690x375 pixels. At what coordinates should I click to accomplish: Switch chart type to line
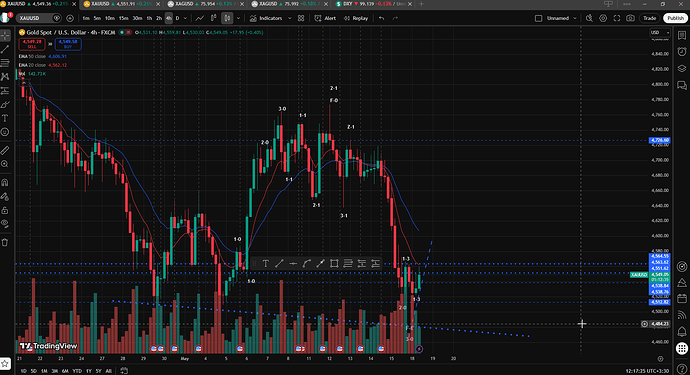coord(200,18)
